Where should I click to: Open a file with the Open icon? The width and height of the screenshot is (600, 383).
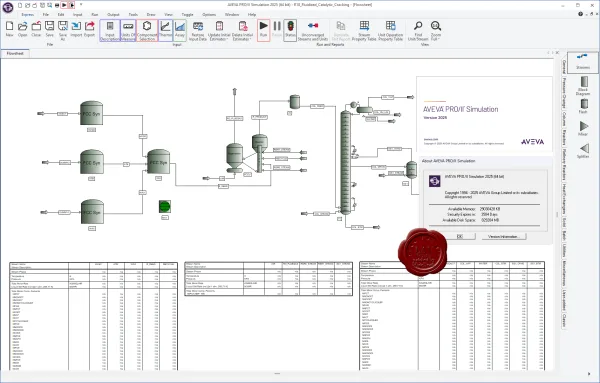(x=23, y=29)
